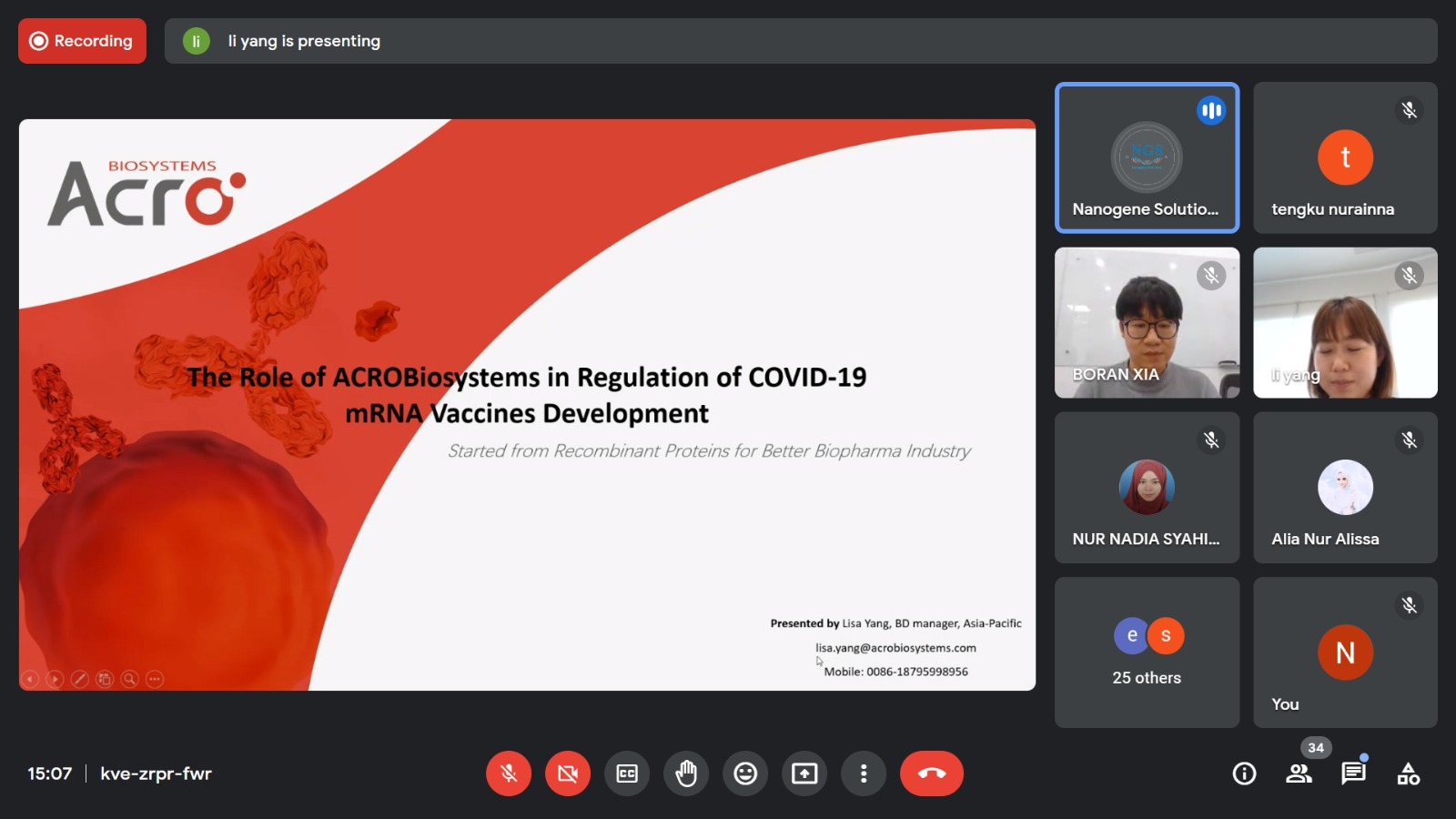Click the Recording indicator
The image size is (1456, 819).
[82, 41]
